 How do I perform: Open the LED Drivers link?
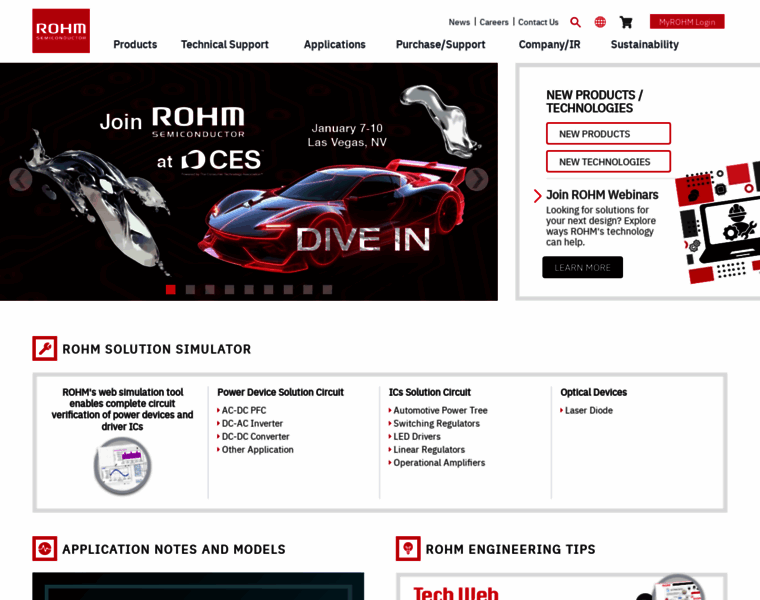(x=417, y=437)
